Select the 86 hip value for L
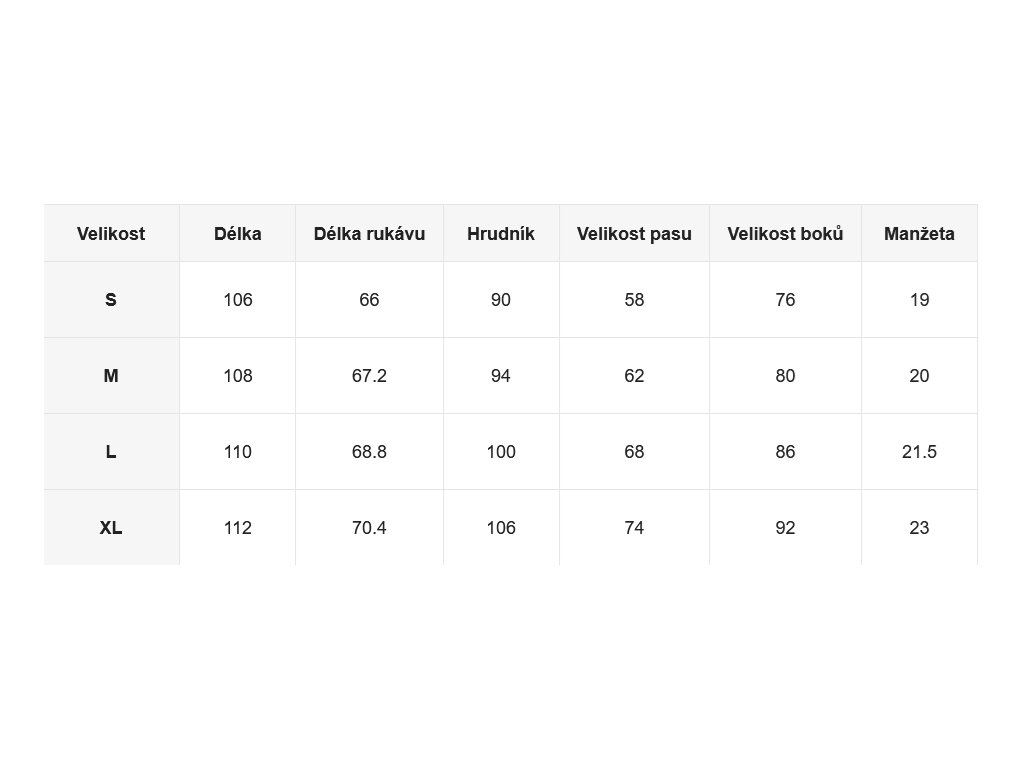The height and width of the screenshot is (768, 1024). click(x=786, y=451)
